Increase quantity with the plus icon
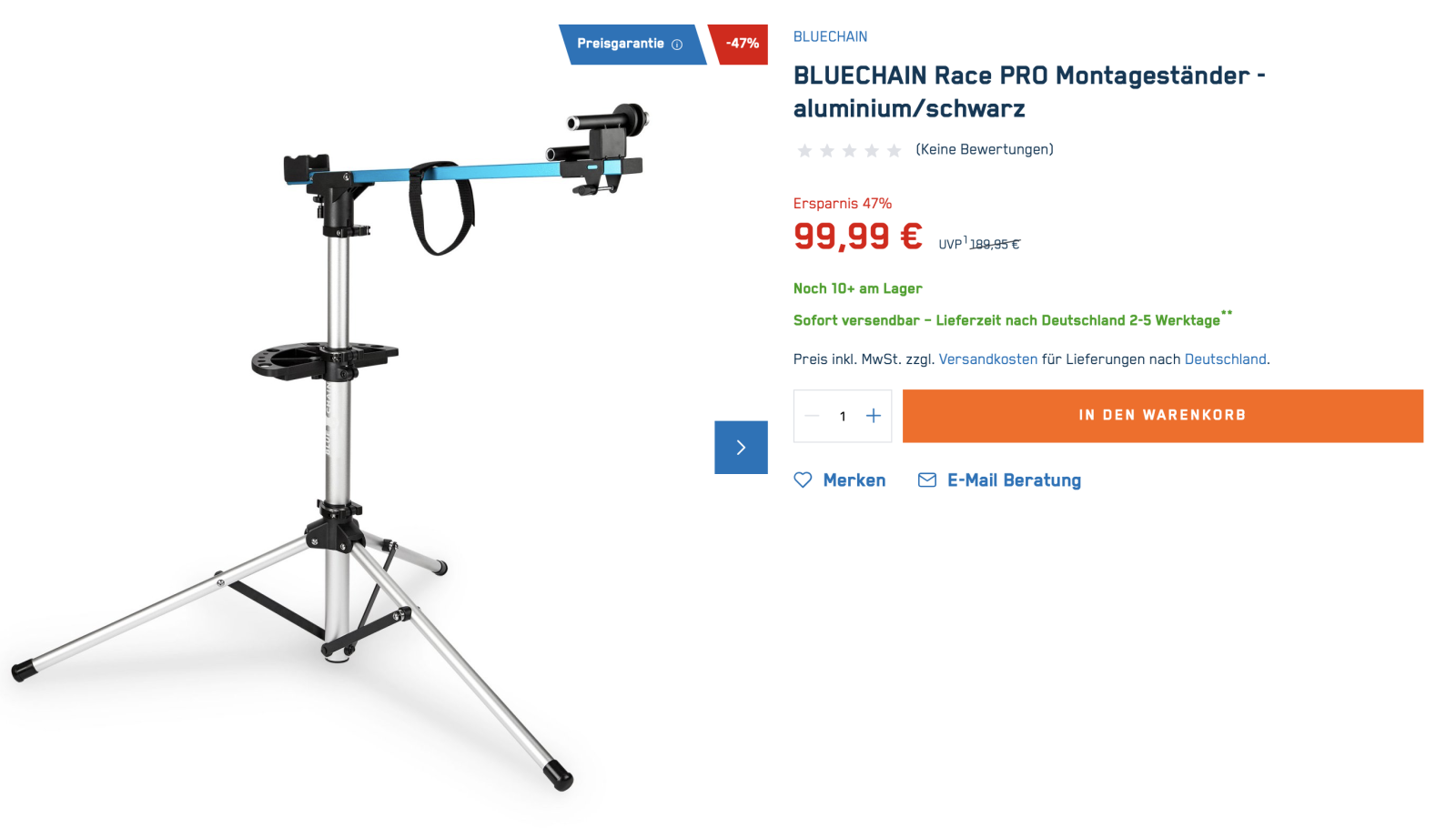The width and height of the screenshot is (1456, 828). [x=874, y=416]
